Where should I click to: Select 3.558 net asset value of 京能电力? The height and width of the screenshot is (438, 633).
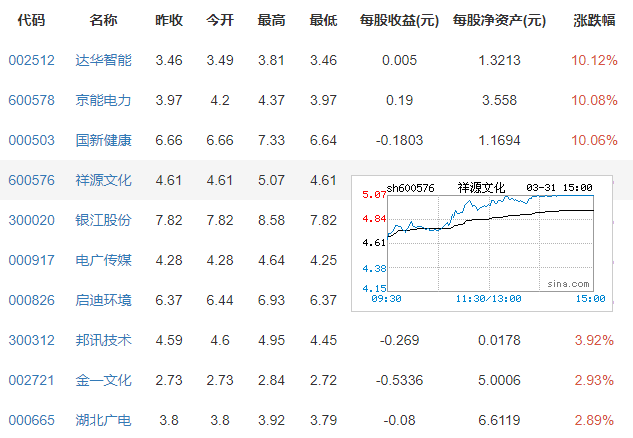pyautogui.click(x=499, y=101)
